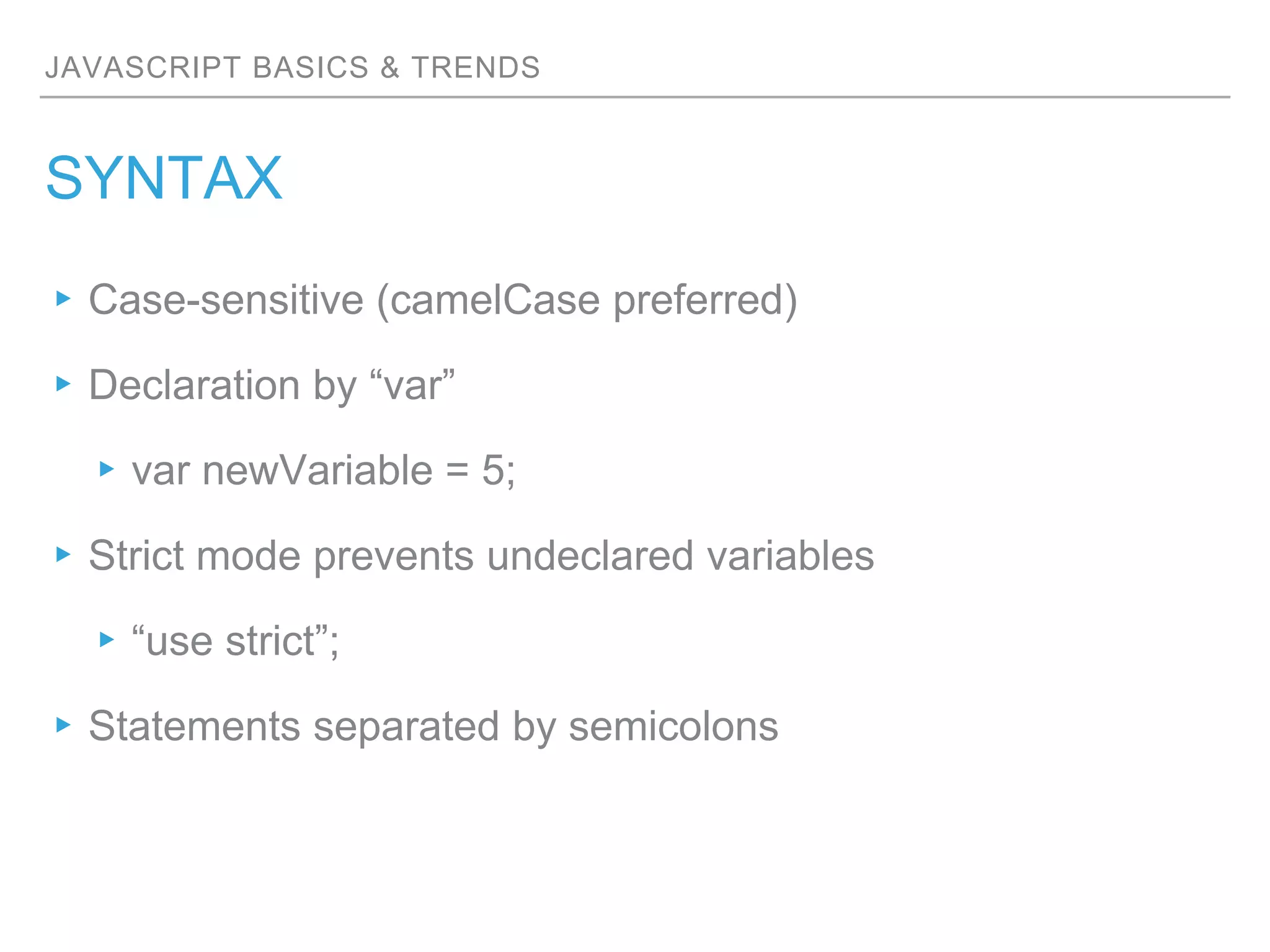1270x952 pixels.
Task: Click the SYNTAX slide title
Action: point(164,178)
